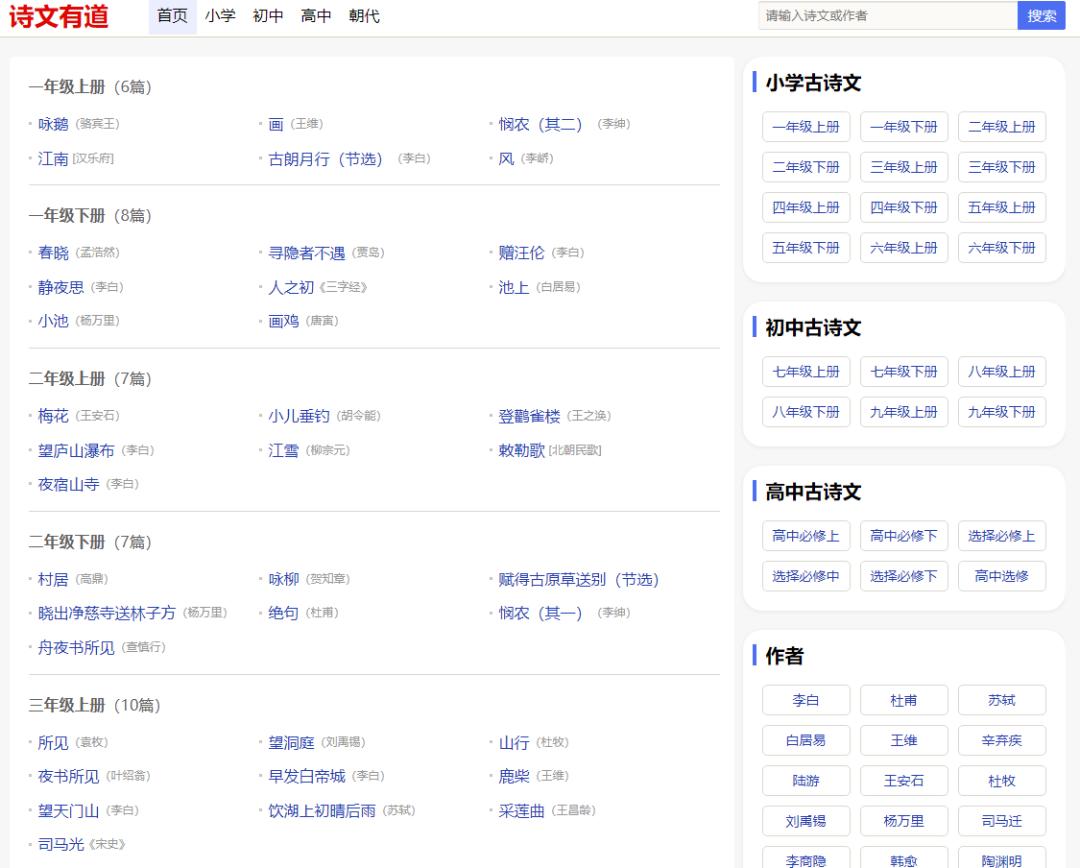Open the poem 咏鹅 link
This screenshot has width=1080, height=868.
(x=53, y=125)
